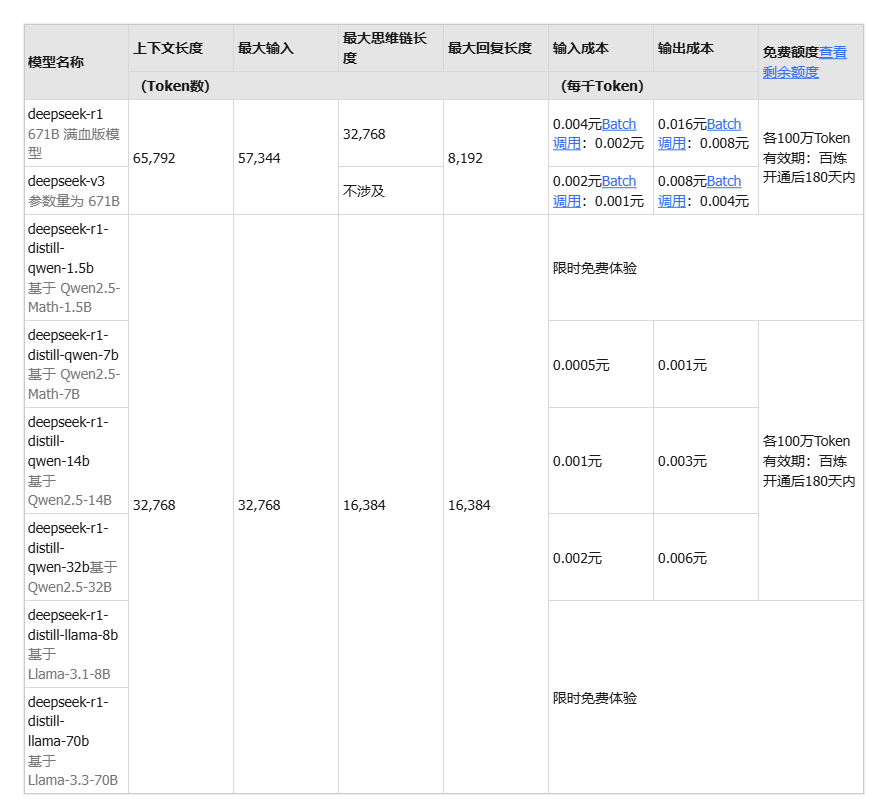Click the deepseek-r1 671B model name cell

coord(76,134)
